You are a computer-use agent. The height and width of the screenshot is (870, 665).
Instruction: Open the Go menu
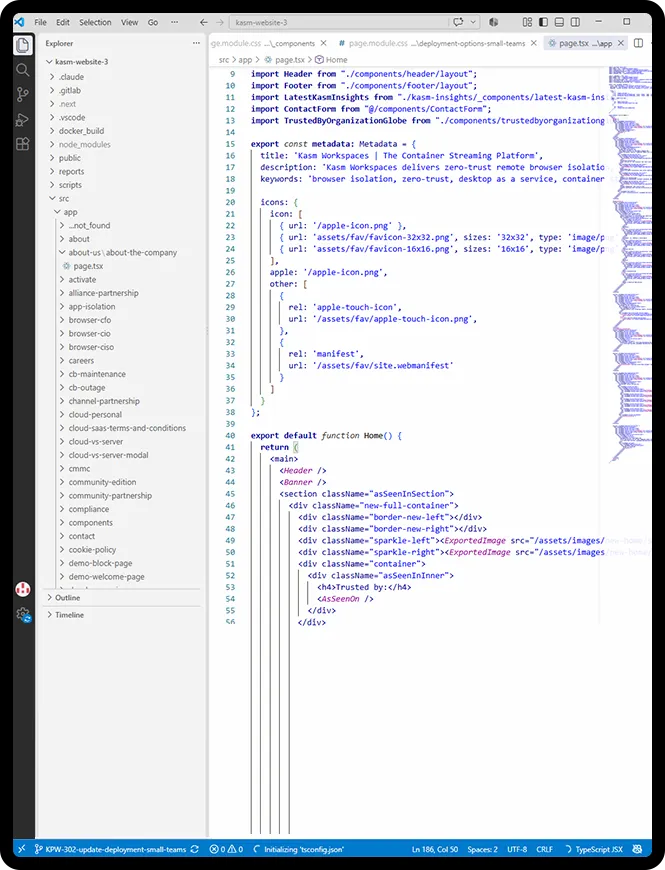pos(153,22)
